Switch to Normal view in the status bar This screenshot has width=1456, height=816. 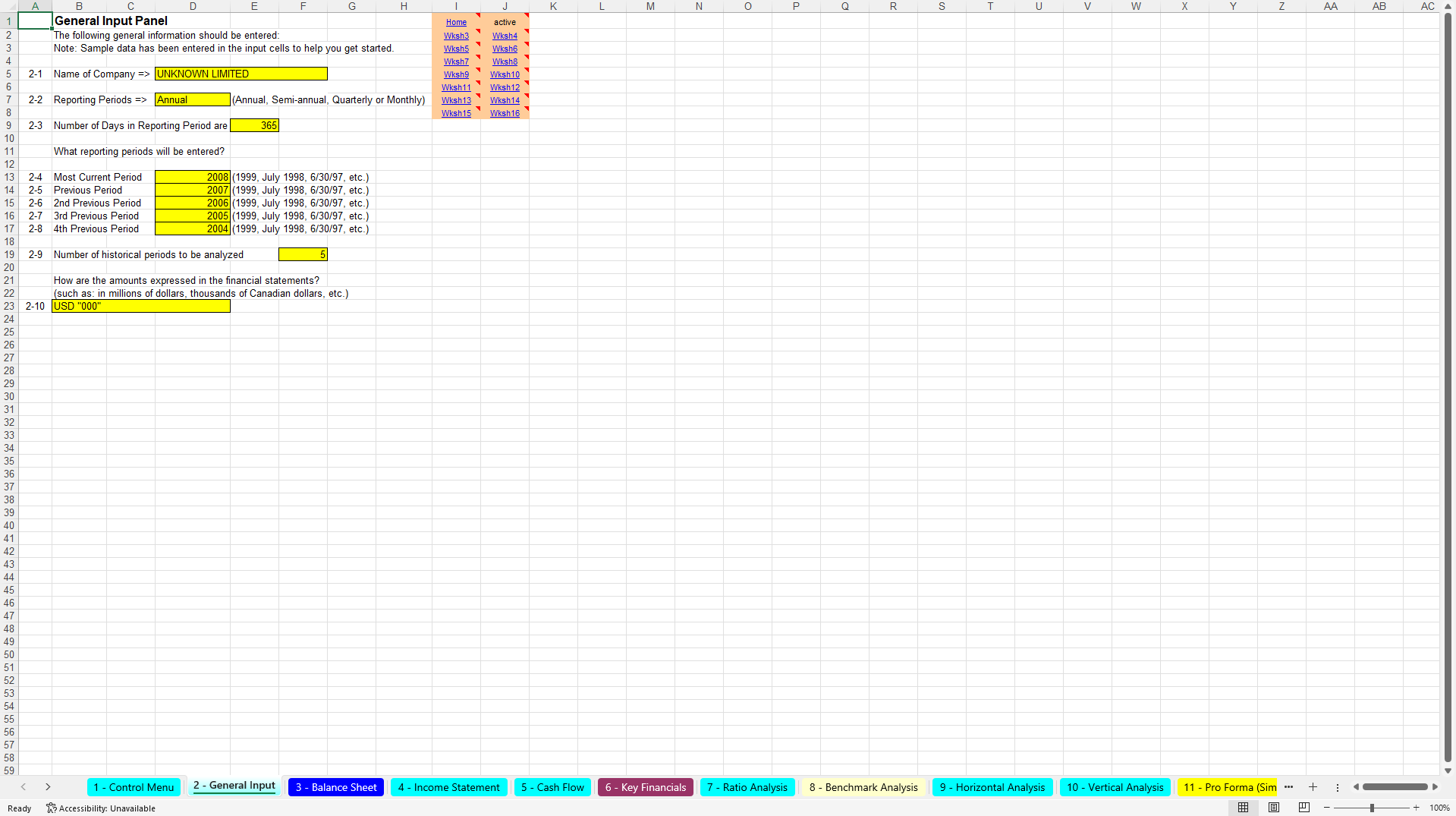point(1243,808)
